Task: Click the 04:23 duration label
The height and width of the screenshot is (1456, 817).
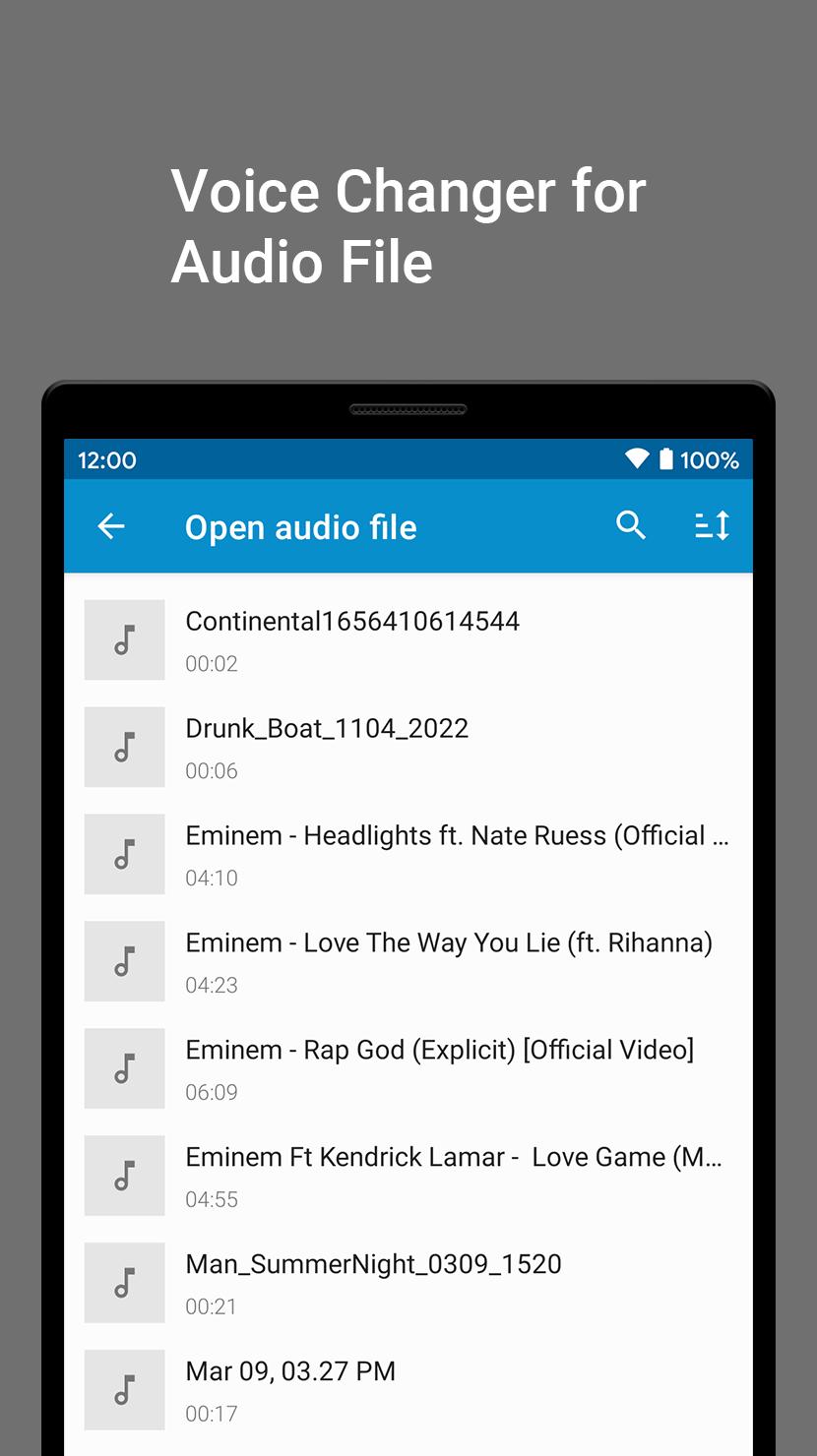Action: tap(212, 986)
